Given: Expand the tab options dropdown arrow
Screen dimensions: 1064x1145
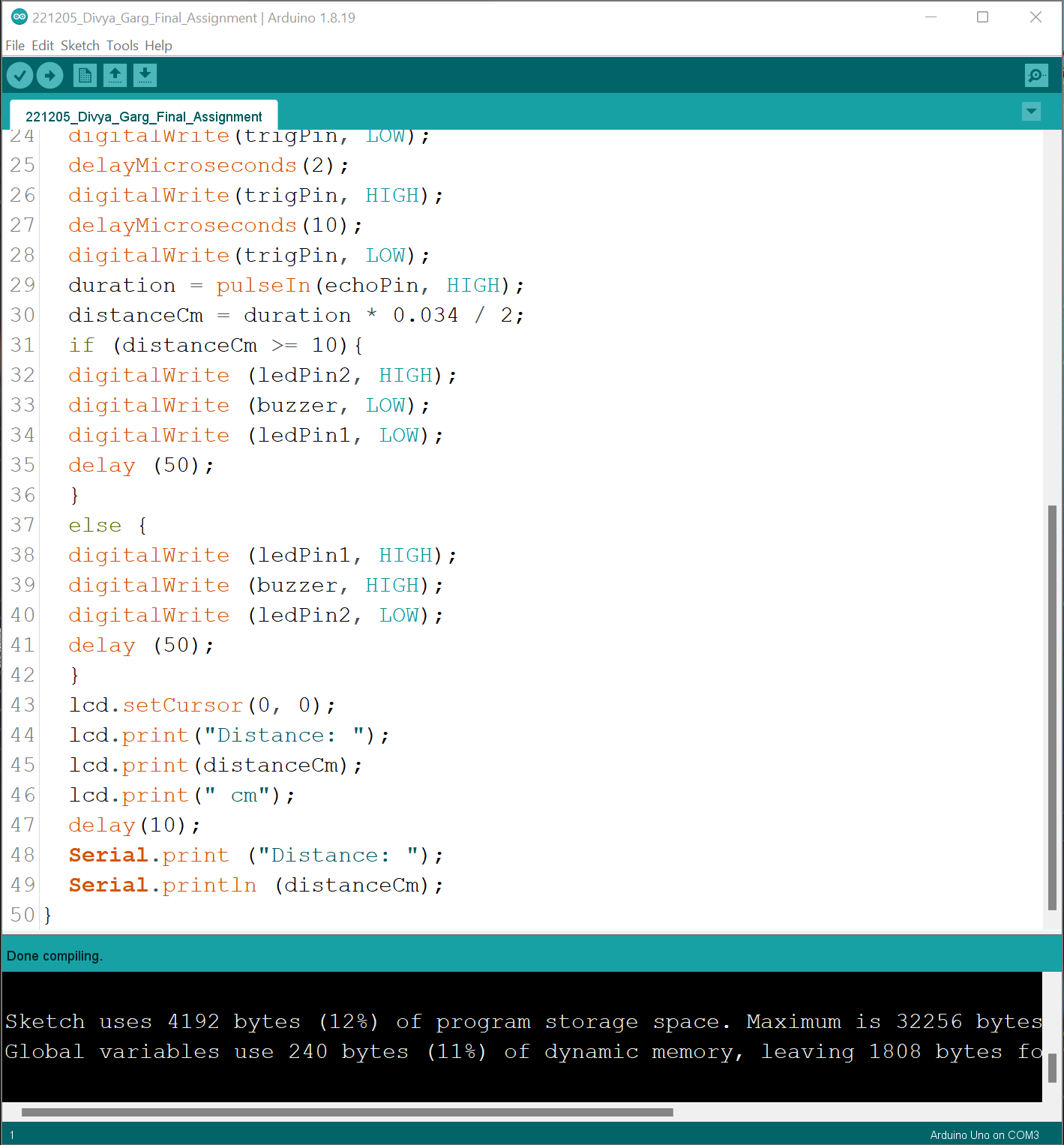Looking at the screenshot, I should click(1031, 112).
